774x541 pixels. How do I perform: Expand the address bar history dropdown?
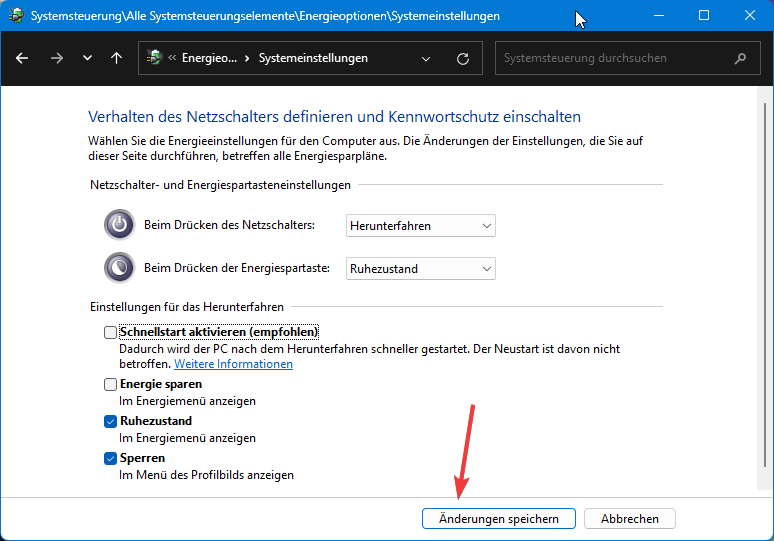[x=426, y=59]
